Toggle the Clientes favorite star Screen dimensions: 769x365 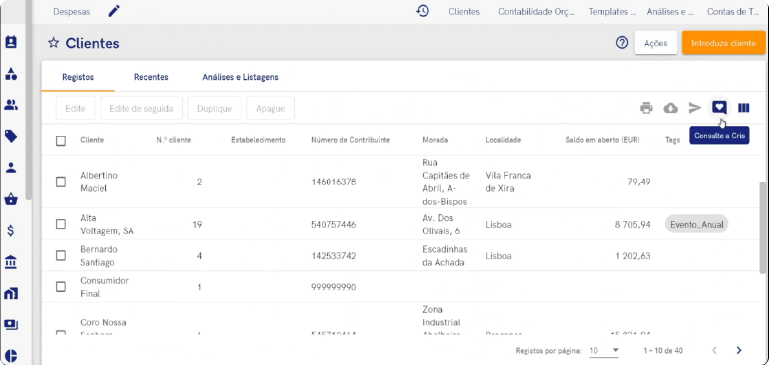pos(53,43)
